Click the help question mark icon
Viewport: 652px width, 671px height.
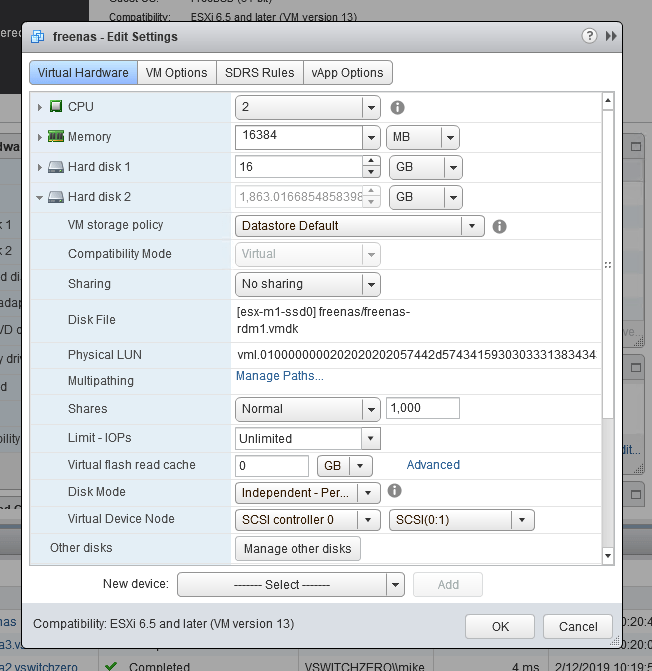[589, 36]
